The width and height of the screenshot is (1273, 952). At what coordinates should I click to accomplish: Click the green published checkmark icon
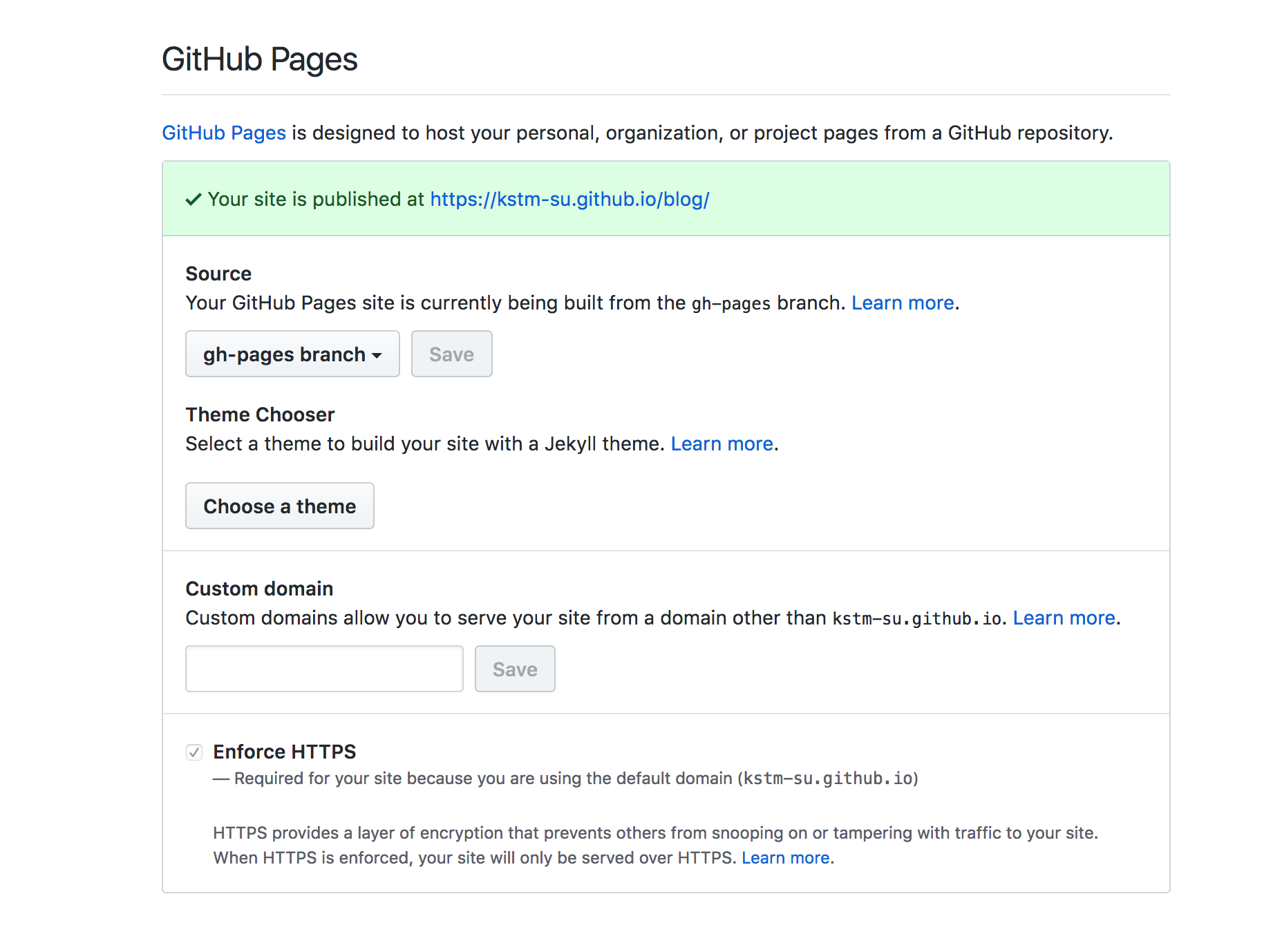point(194,200)
